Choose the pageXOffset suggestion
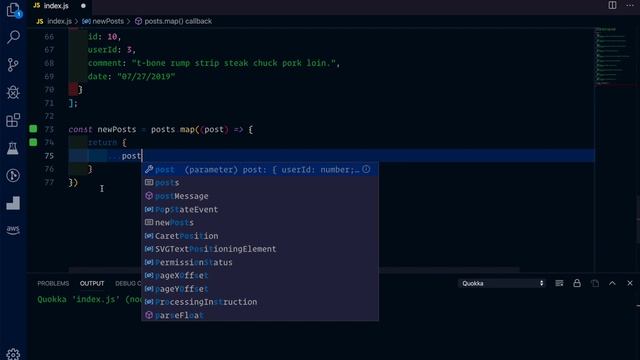Screen dimensions: 640x360 260,276
